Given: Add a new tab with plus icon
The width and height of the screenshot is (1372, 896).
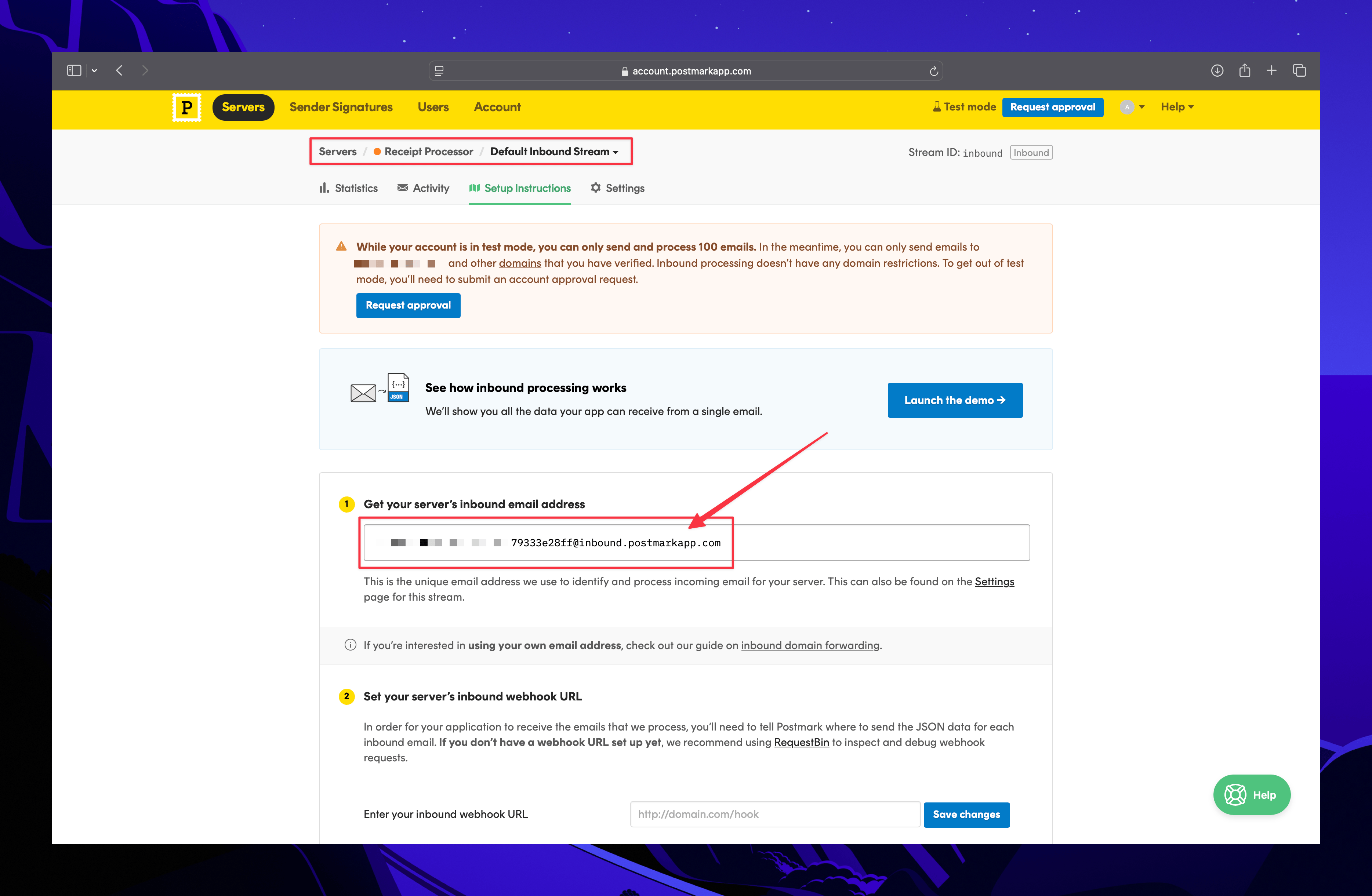Looking at the screenshot, I should coord(1271,70).
